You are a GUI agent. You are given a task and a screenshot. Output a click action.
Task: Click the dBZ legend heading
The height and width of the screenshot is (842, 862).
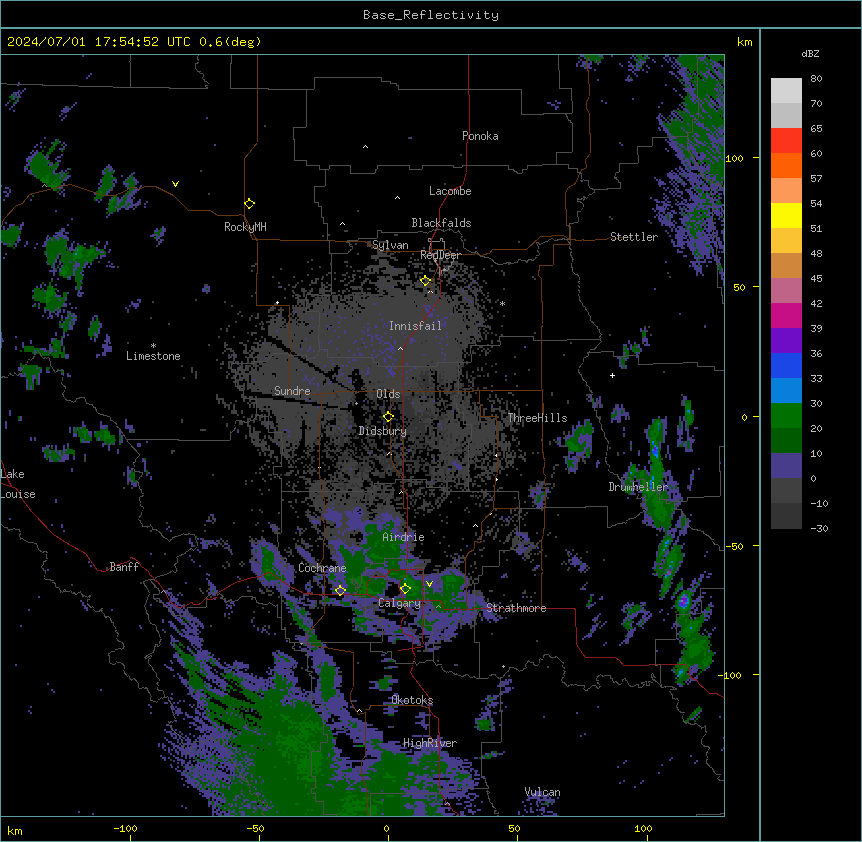coord(810,54)
